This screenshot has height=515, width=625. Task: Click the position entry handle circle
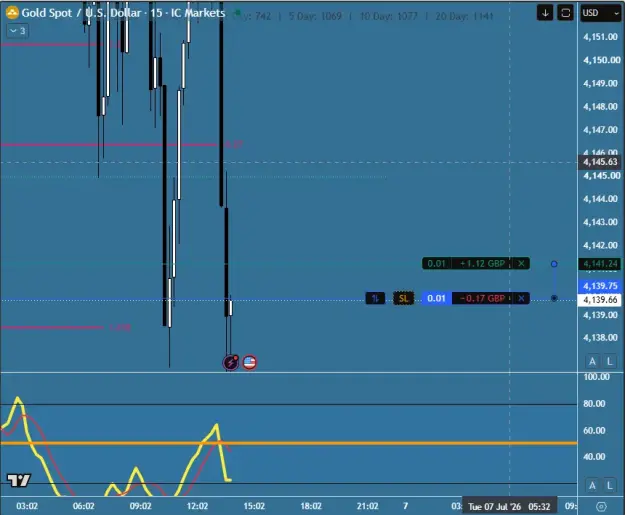(554, 298)
